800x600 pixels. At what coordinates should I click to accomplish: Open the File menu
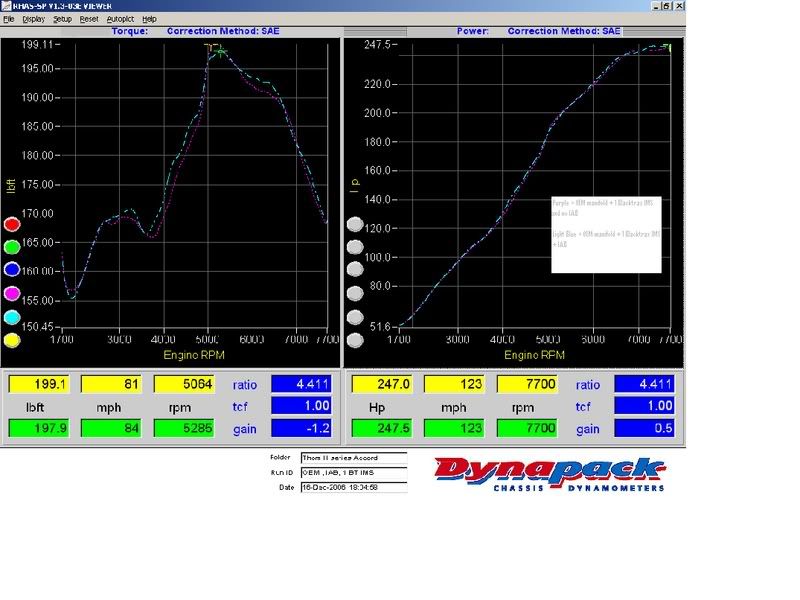pyautogui.click(x=9, y=19)
